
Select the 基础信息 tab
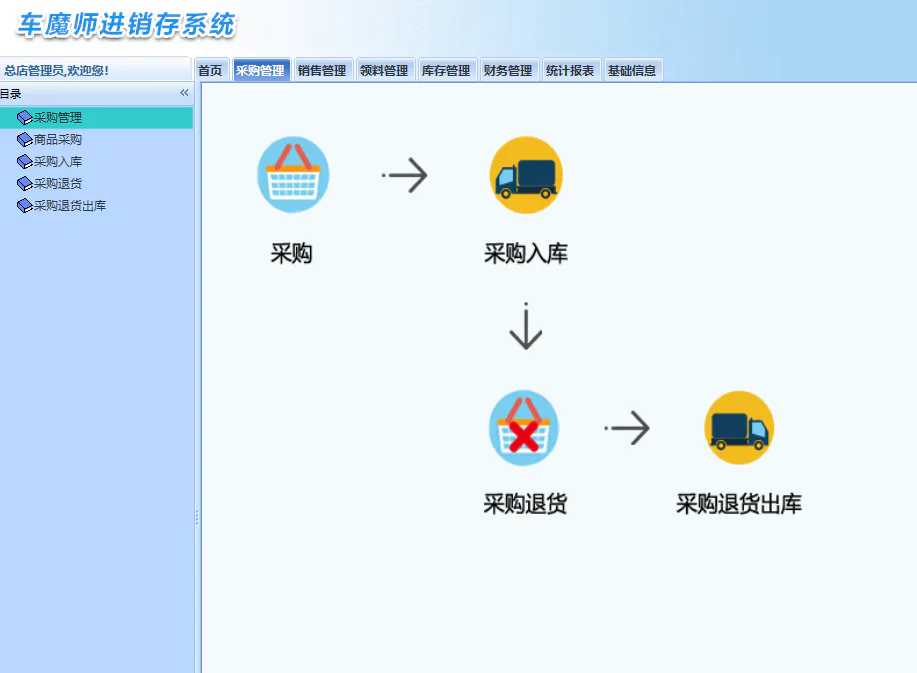pyautogui.click(x=632, y=70)
